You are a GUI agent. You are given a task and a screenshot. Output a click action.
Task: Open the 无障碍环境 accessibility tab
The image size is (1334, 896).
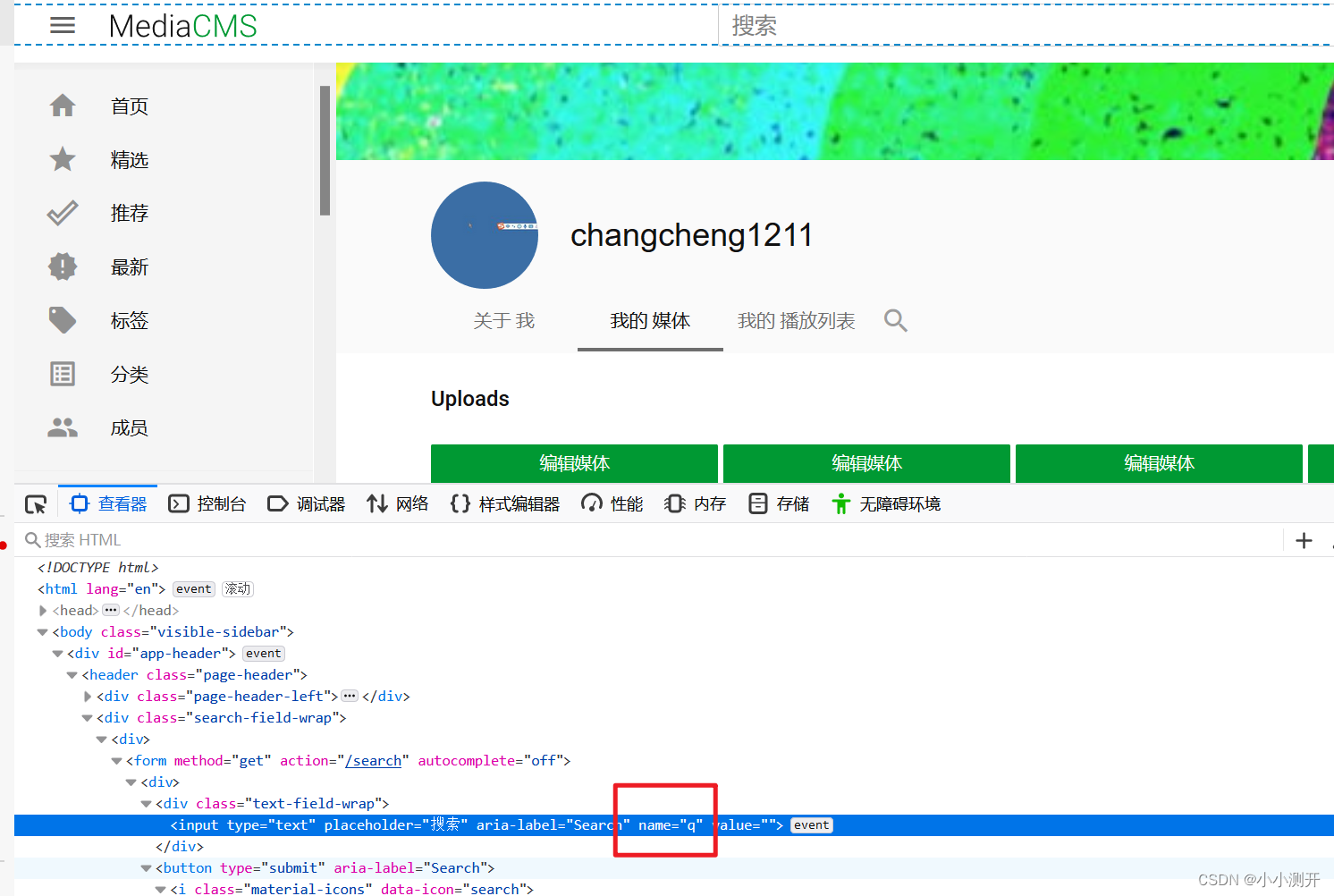tap(886, 504)
